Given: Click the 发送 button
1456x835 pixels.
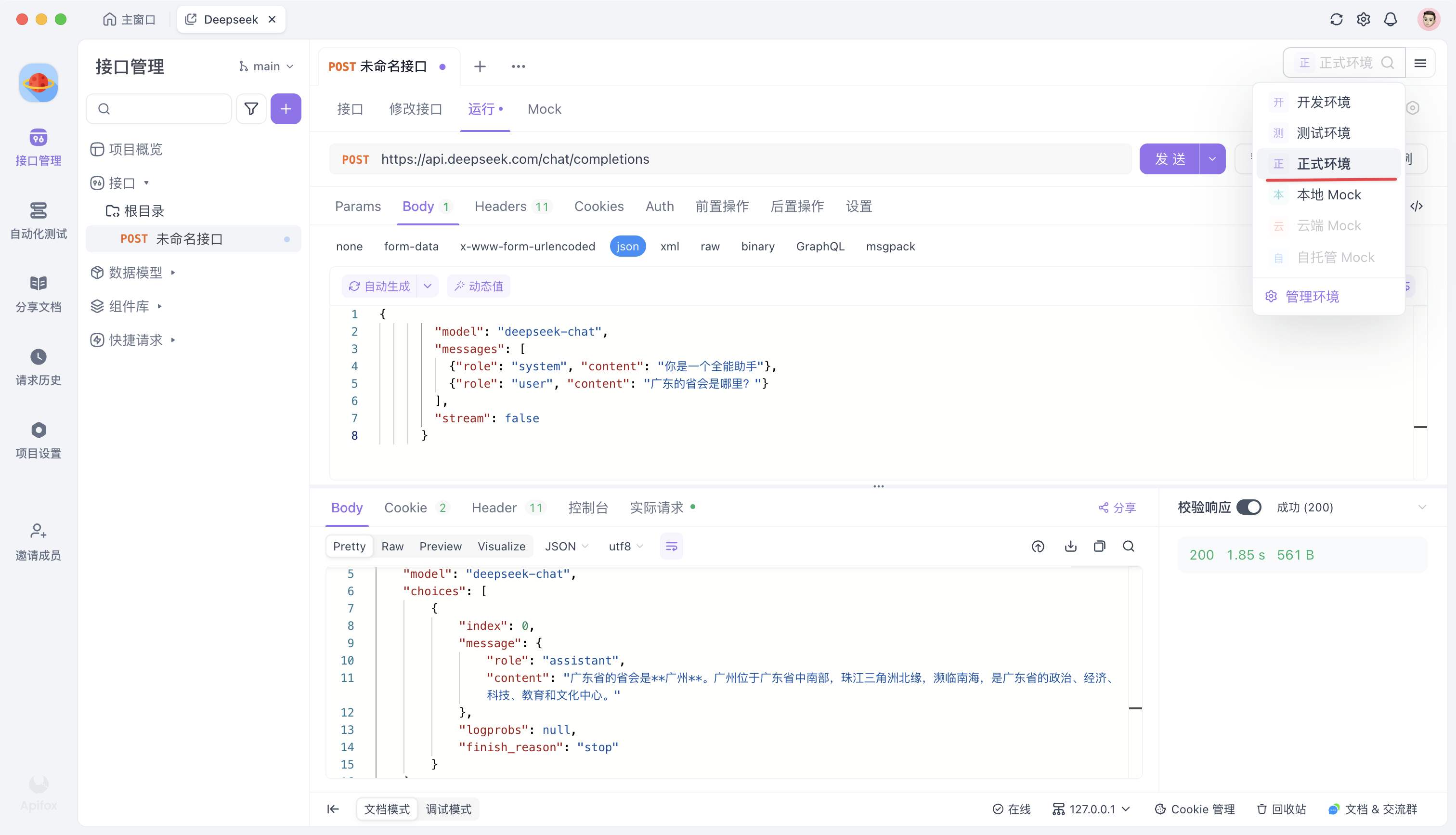Looking at the screenshot, I should 1170,159.
